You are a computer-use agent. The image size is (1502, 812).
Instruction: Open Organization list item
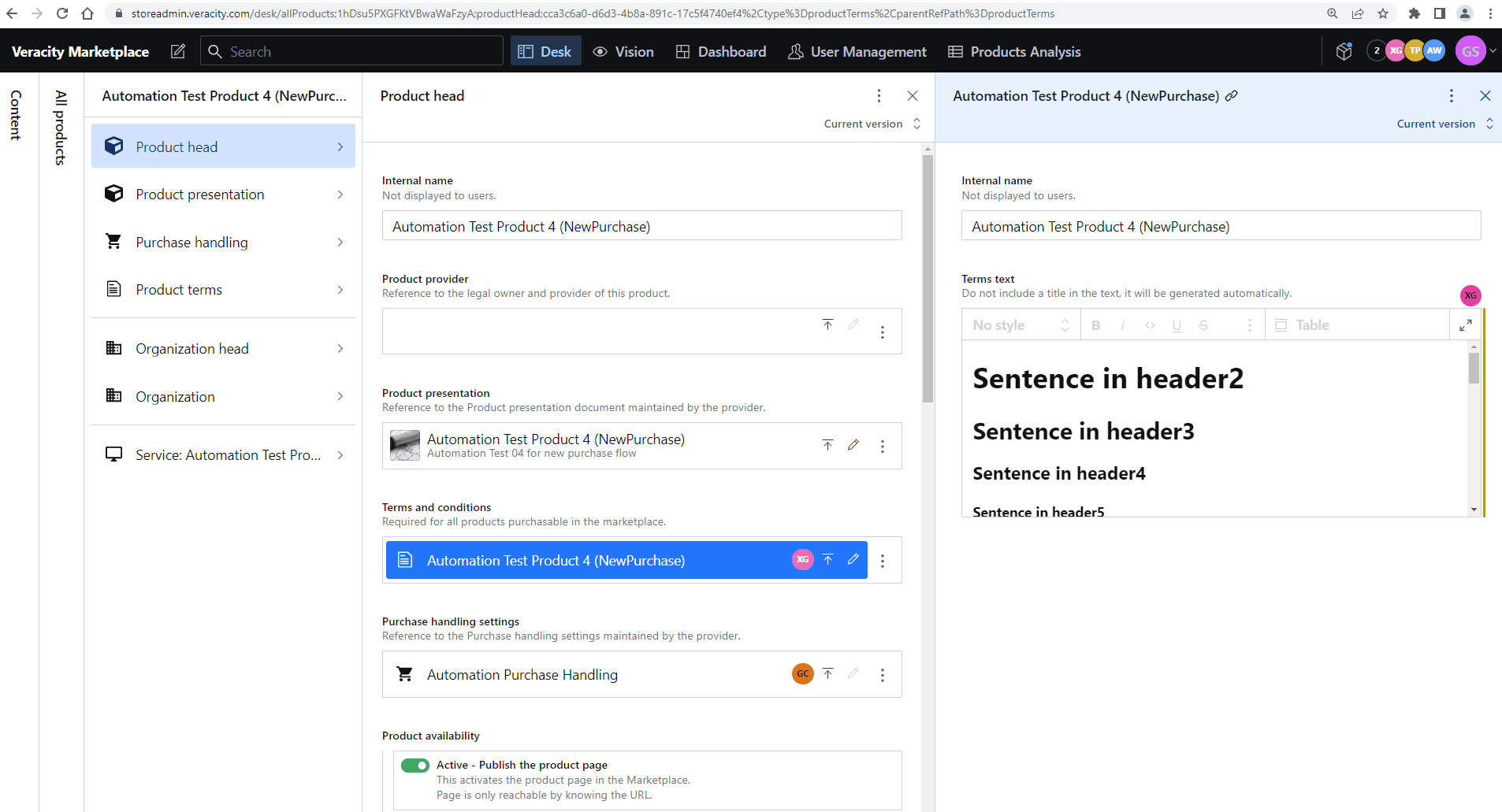click(224, 397)
